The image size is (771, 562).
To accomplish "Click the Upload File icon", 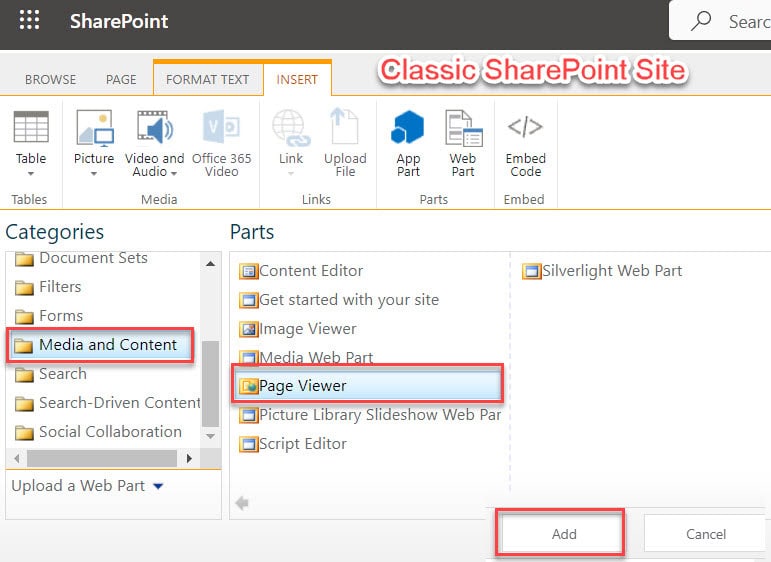I will [x=345, y=126].
